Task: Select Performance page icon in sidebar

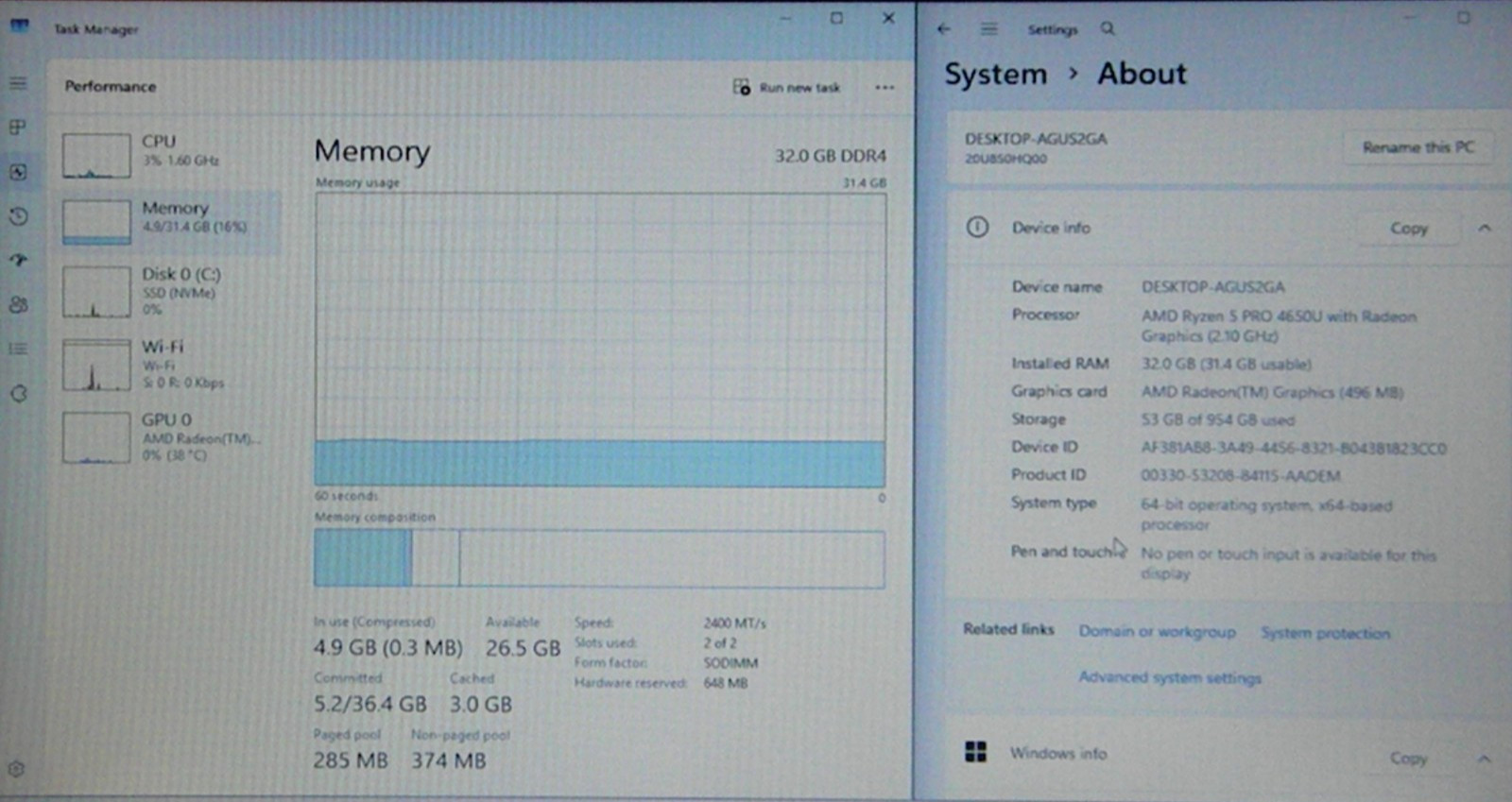Action: click(x=18, y=172)
